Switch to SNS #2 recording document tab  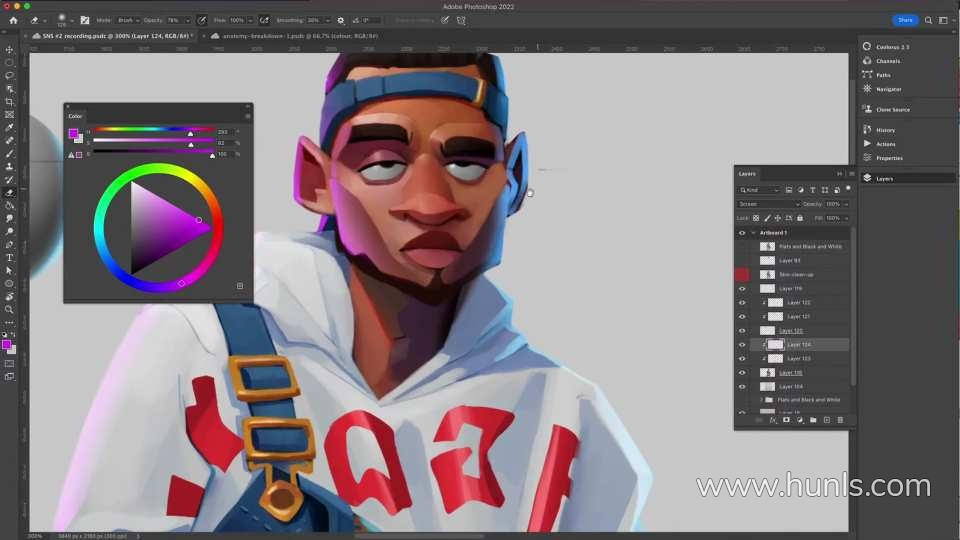point(115,36)
